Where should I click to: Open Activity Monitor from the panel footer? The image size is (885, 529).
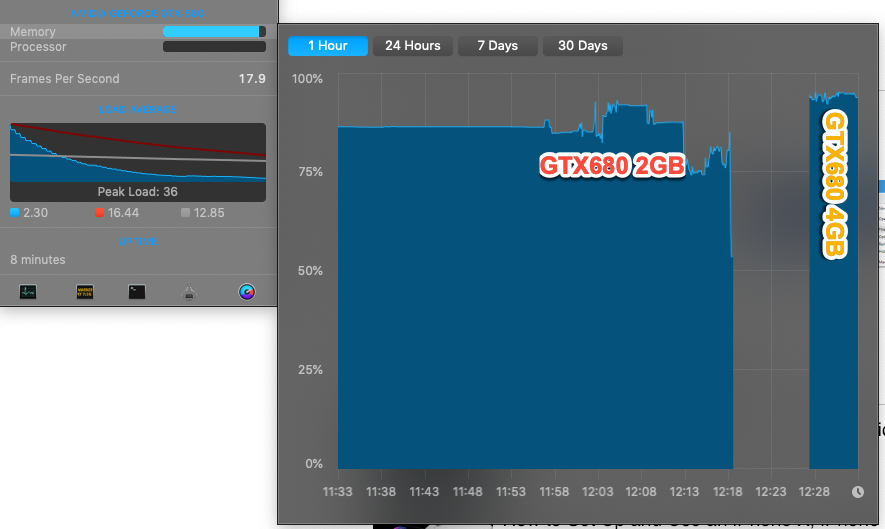[x=28, y=292]
